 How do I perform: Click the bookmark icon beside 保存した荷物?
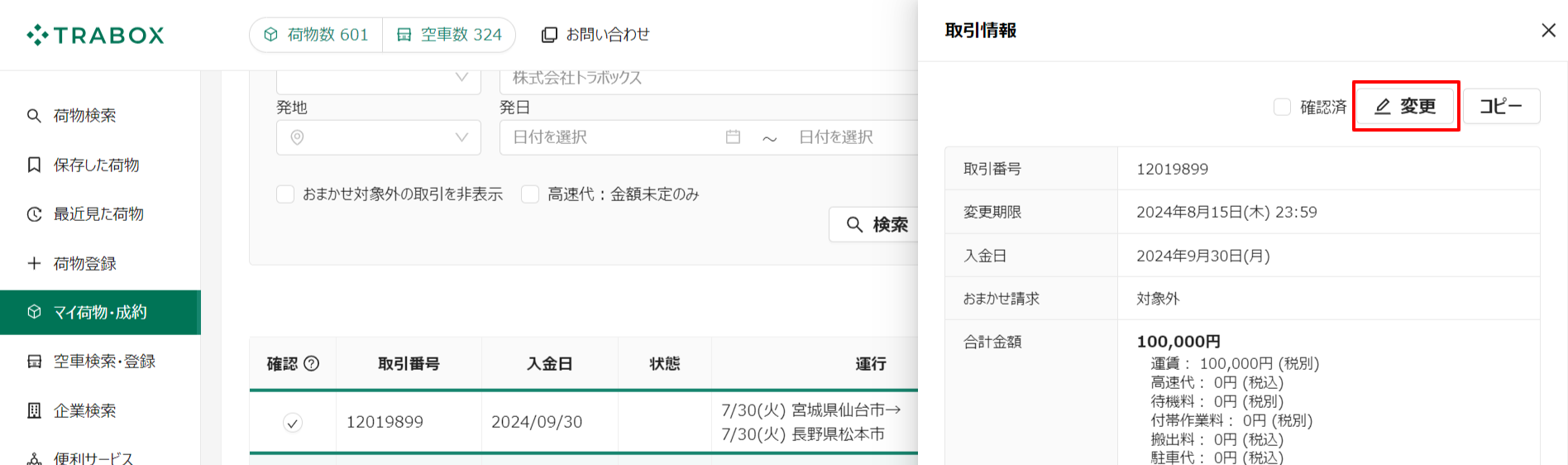34,165
